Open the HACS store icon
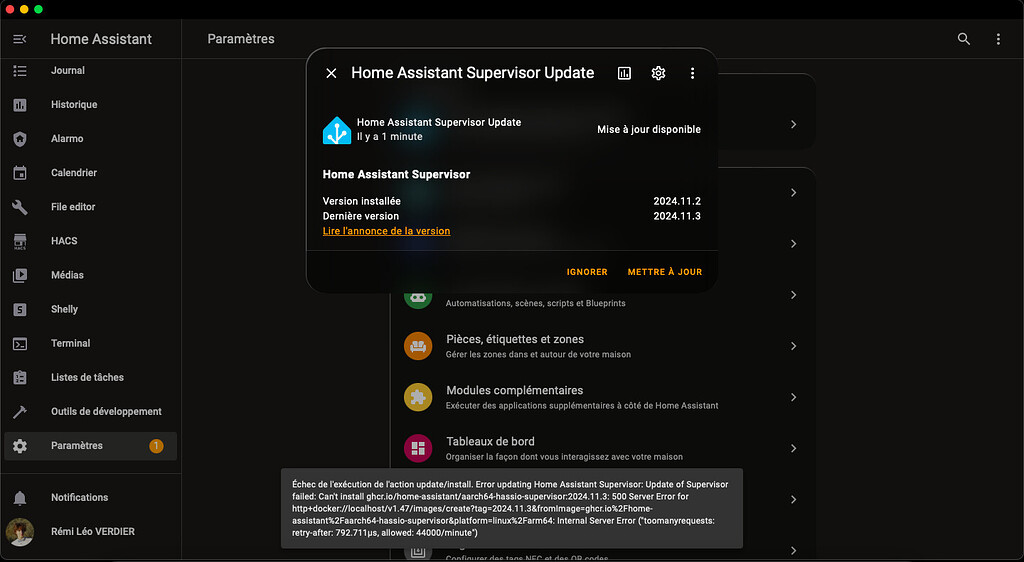Screen dimensions: 1024x562 pyautogui.click(x=20, y=241)
